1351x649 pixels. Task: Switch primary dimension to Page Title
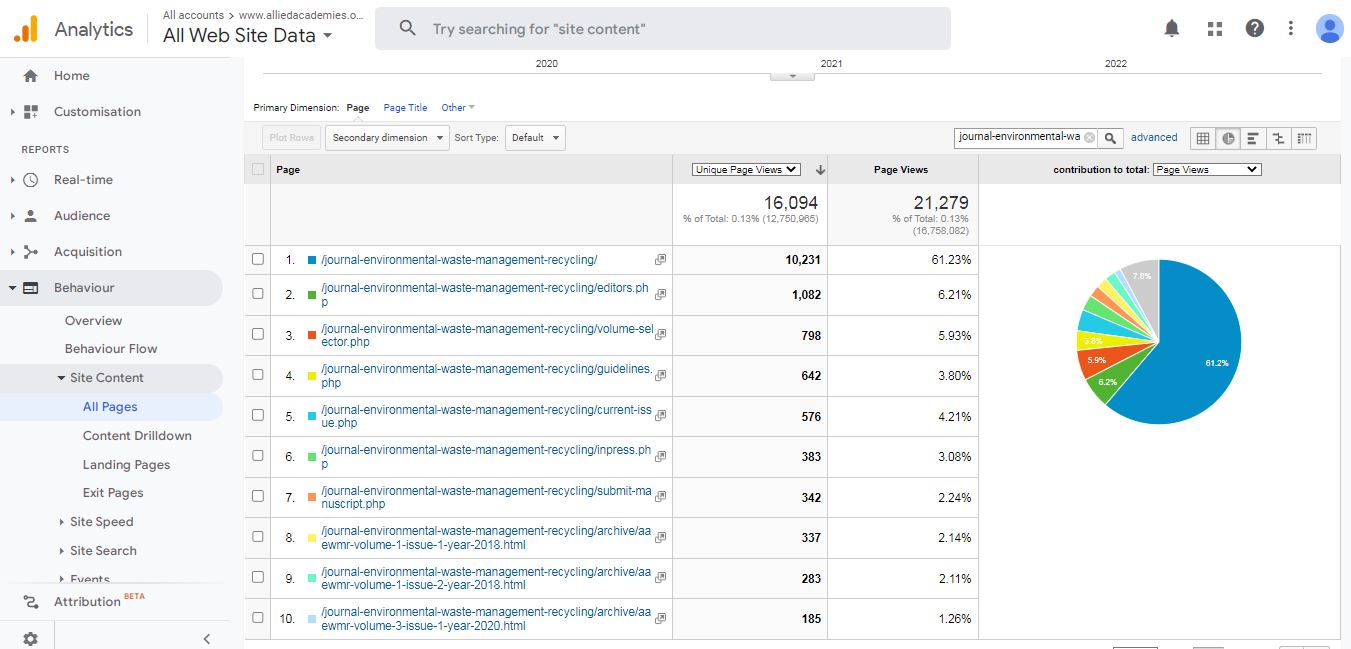pos(405,108)
